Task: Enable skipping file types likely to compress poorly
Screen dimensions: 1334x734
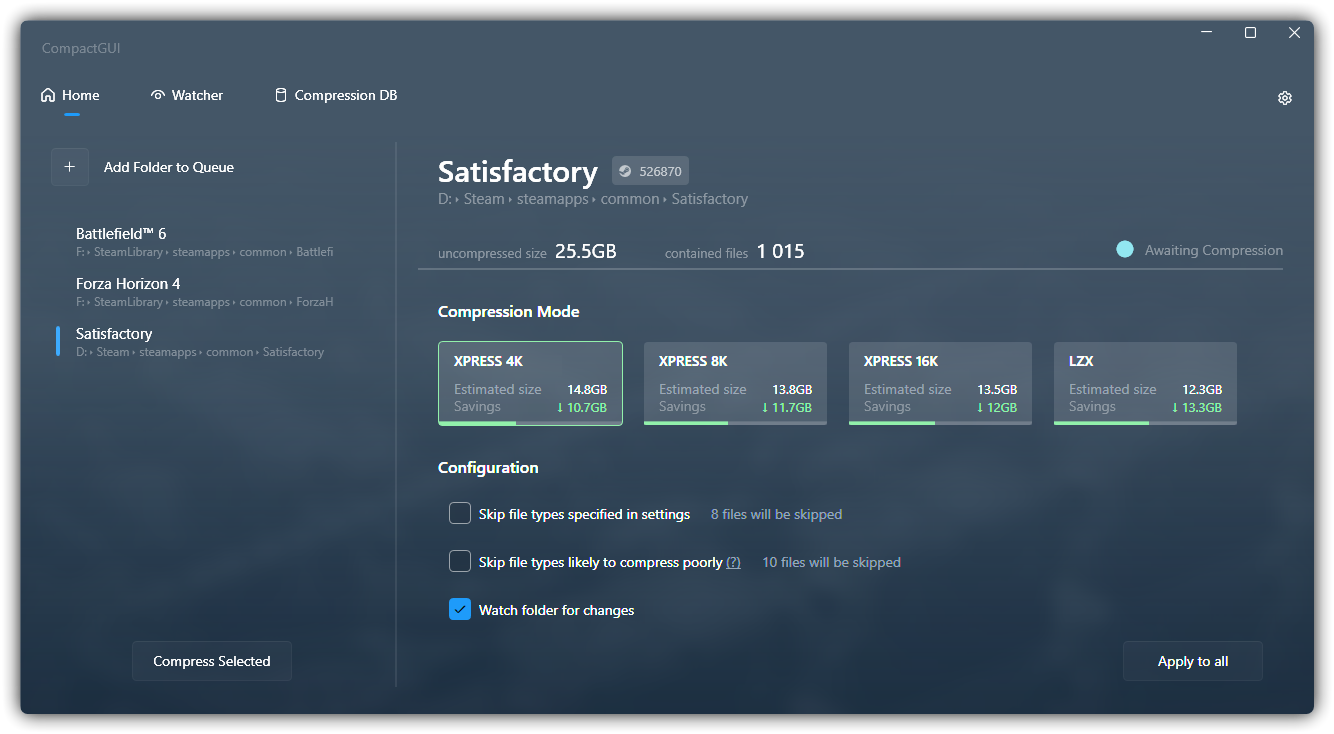Action: (x=460, y=562)
